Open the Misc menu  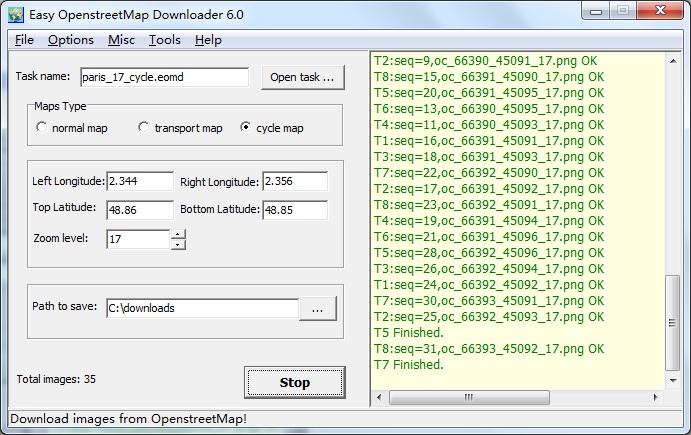121,40
